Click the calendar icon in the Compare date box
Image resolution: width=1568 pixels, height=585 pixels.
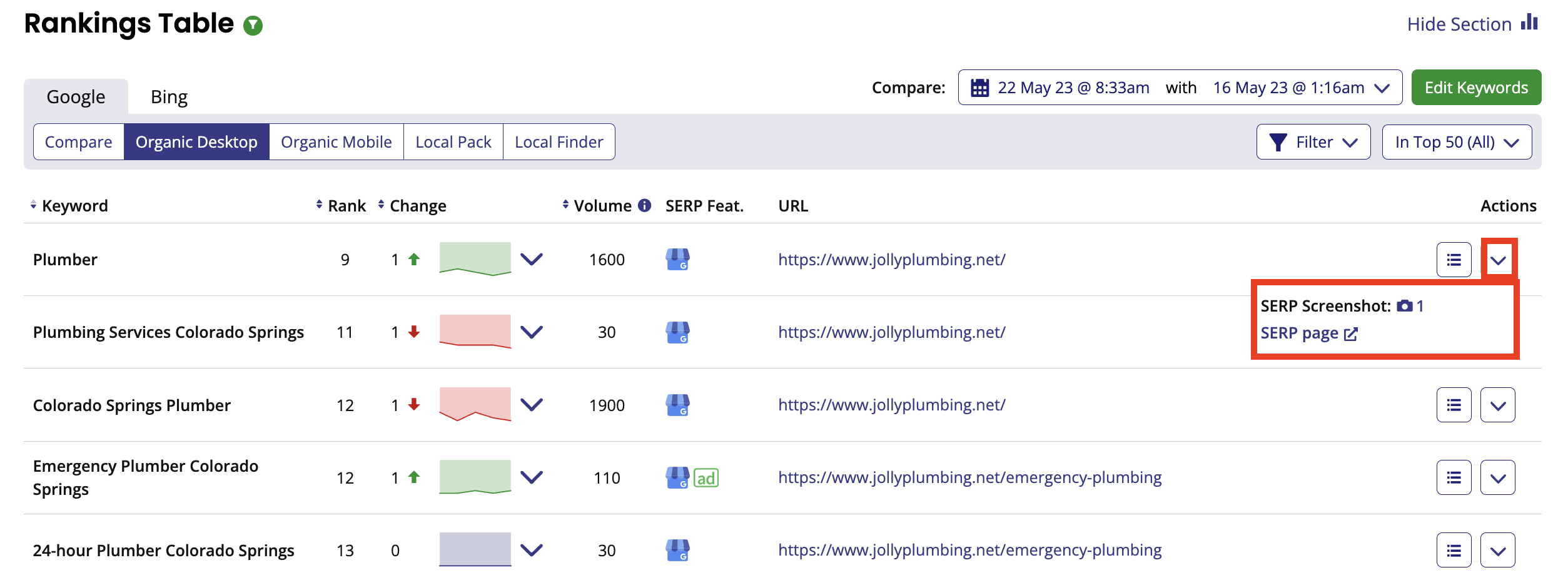979,88
